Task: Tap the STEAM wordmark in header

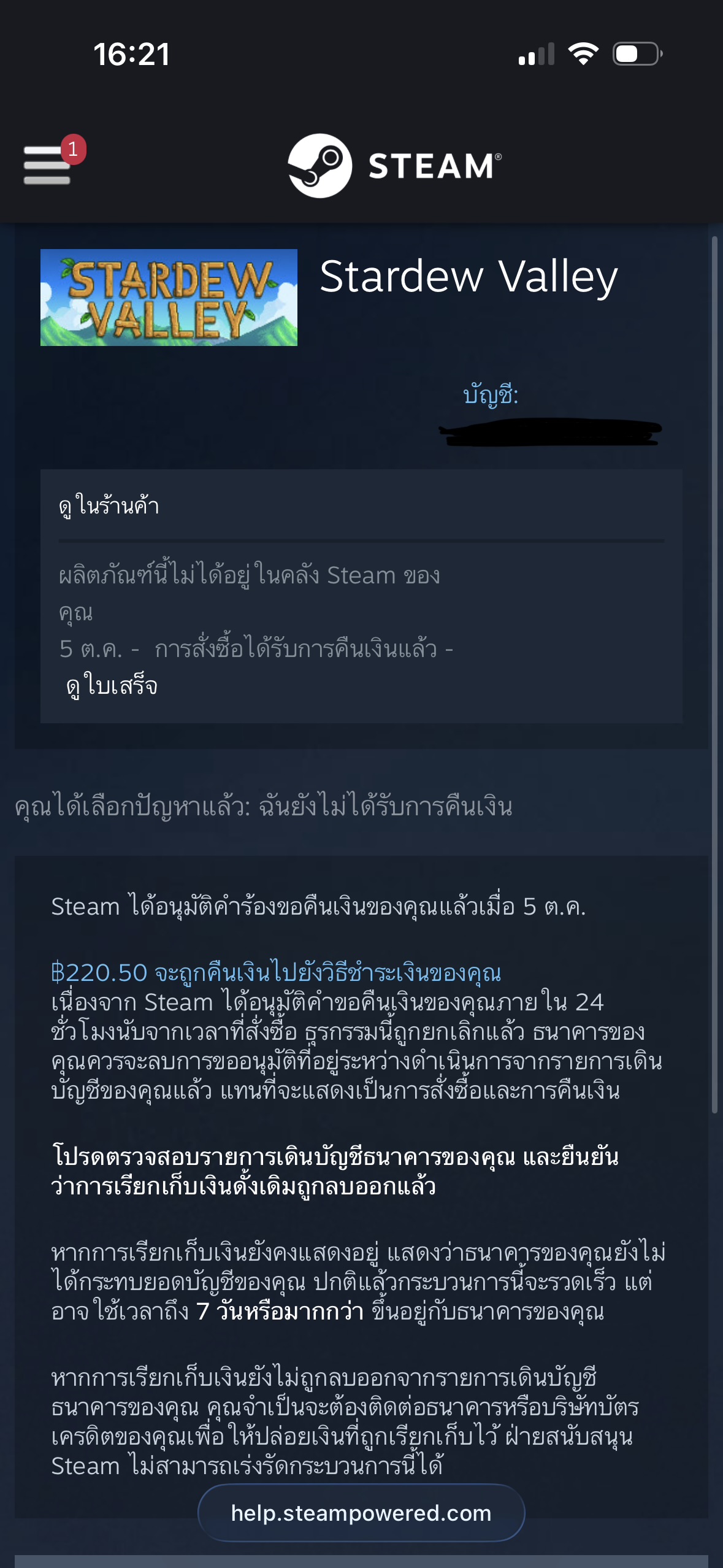Action: (435, 166)
